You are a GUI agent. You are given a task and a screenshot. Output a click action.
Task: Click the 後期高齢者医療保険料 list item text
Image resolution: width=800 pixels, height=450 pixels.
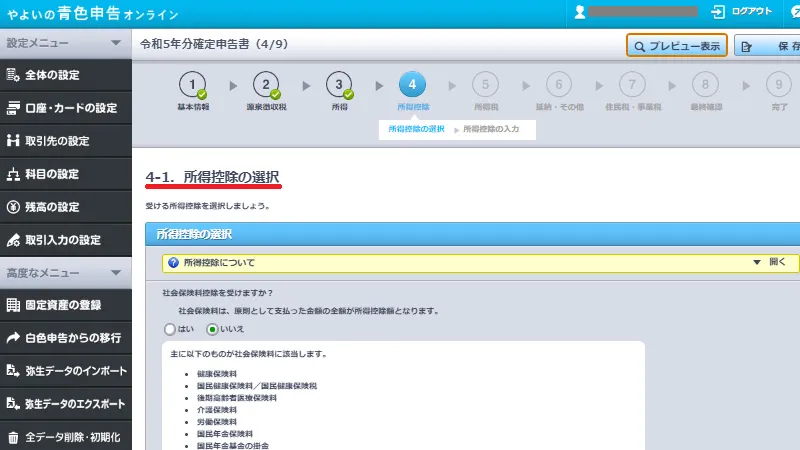point(237,397)
